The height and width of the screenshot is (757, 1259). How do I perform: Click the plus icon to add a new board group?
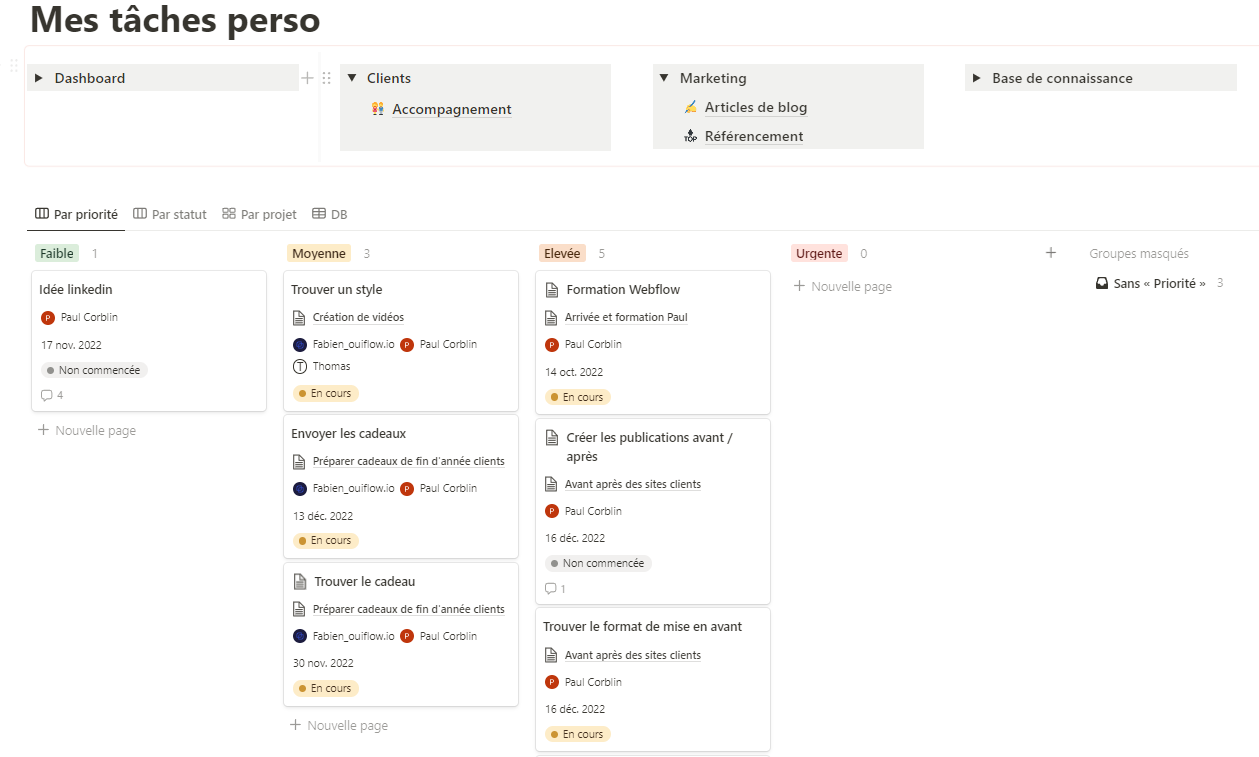1051,253
